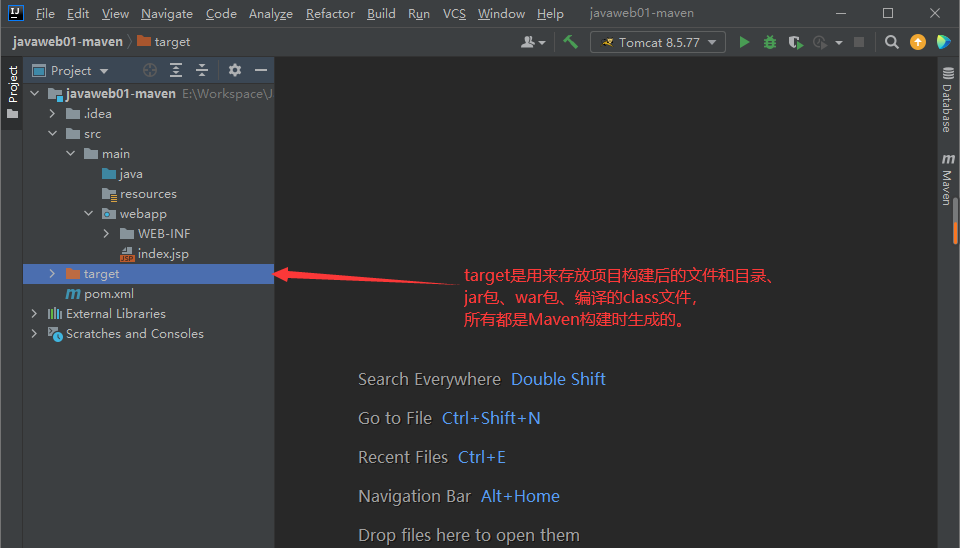Open the Run menu
The height and width of the screenshot is (548, 960).
(419, 13)
